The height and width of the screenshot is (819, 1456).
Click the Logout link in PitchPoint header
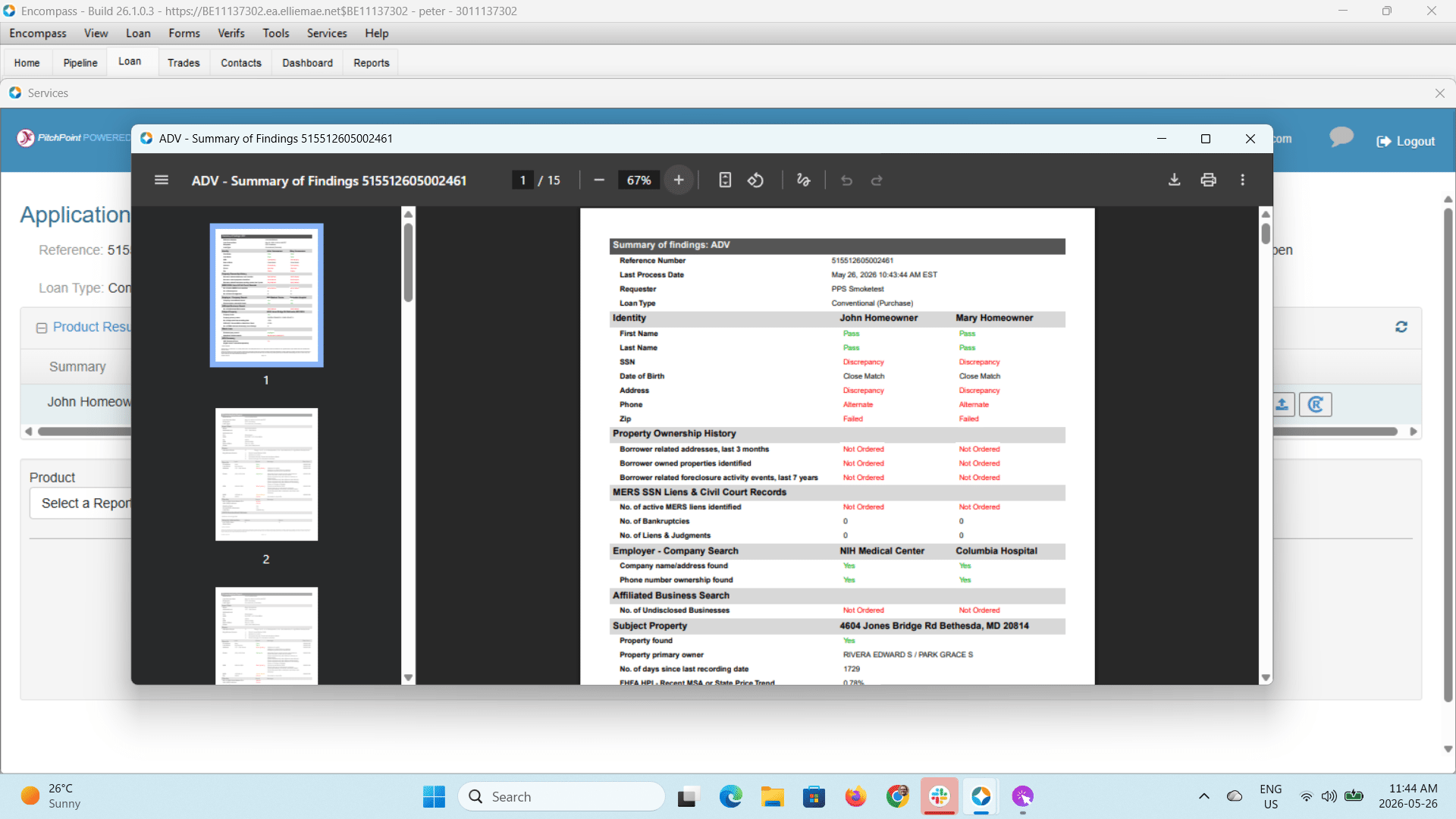tap(1406, 141)
